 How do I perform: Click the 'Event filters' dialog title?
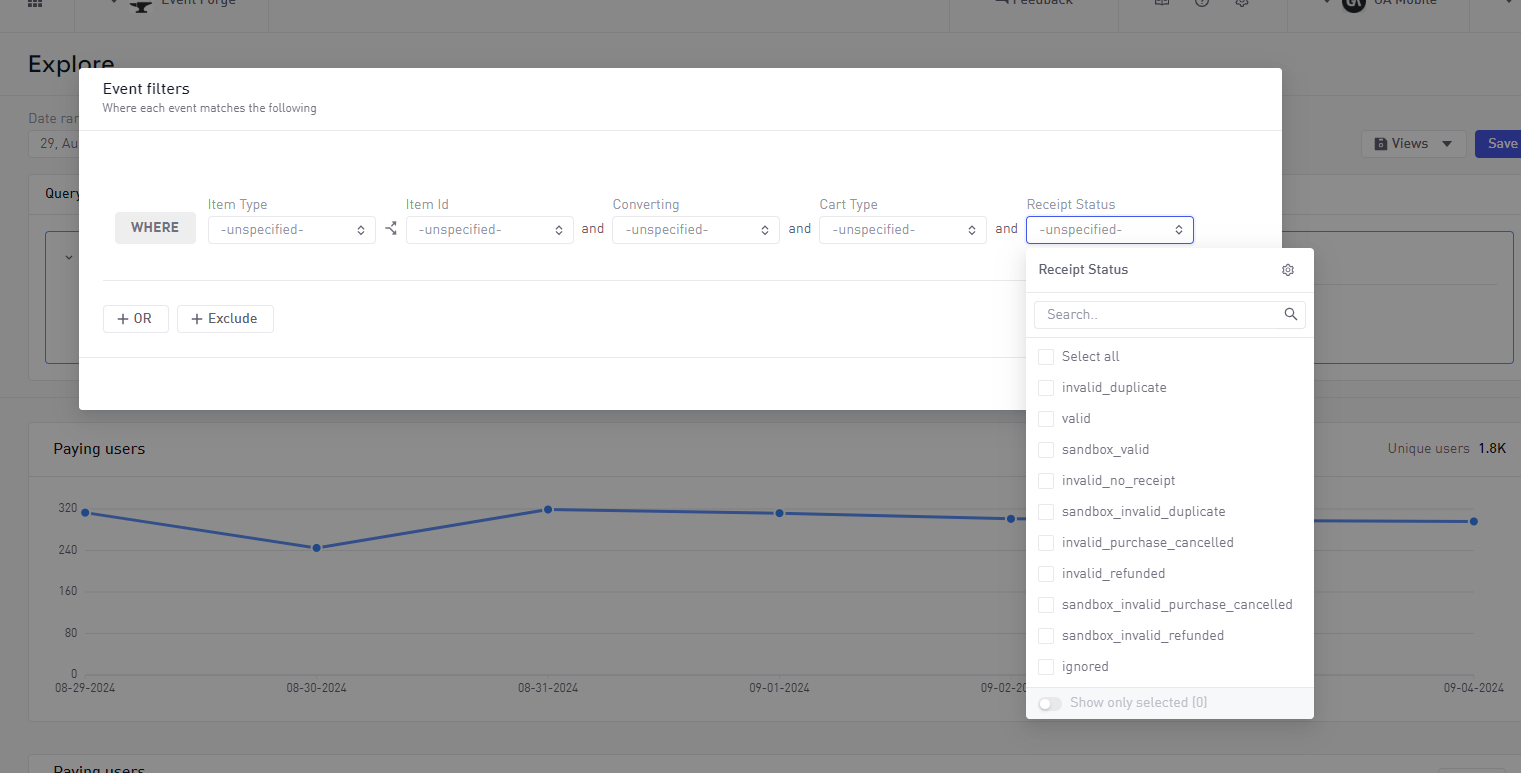(146, 89)
